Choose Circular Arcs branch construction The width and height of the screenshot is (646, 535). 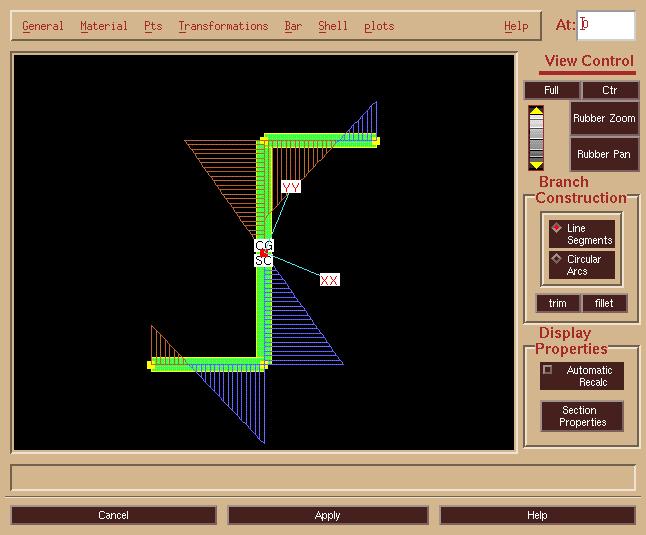pyautogui.click(x=557, y=259)
